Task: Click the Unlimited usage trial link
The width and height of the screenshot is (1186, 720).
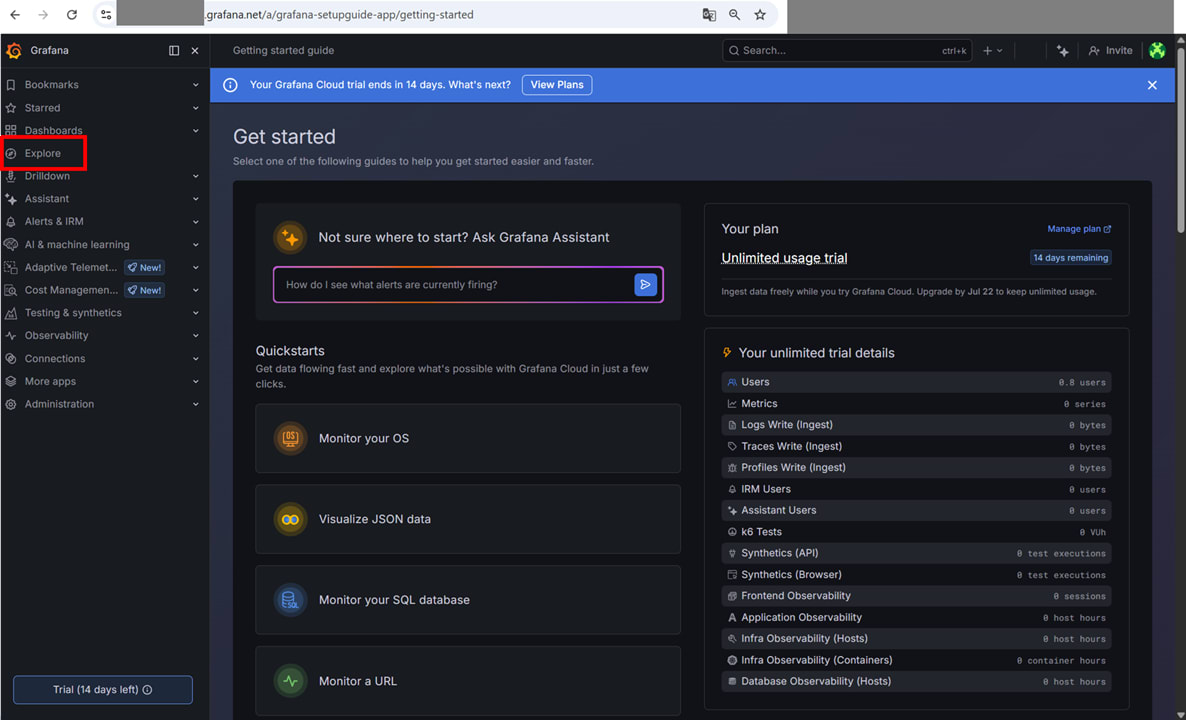Action: point(784,258)
